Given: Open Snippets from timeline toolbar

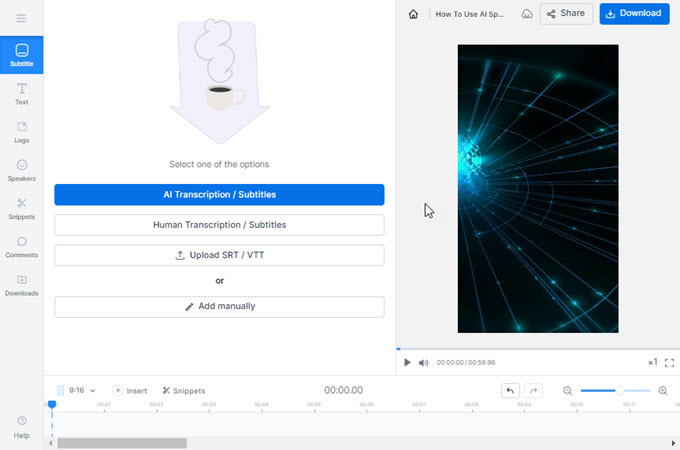Looking at the screenshot, I should coord(184,391).
